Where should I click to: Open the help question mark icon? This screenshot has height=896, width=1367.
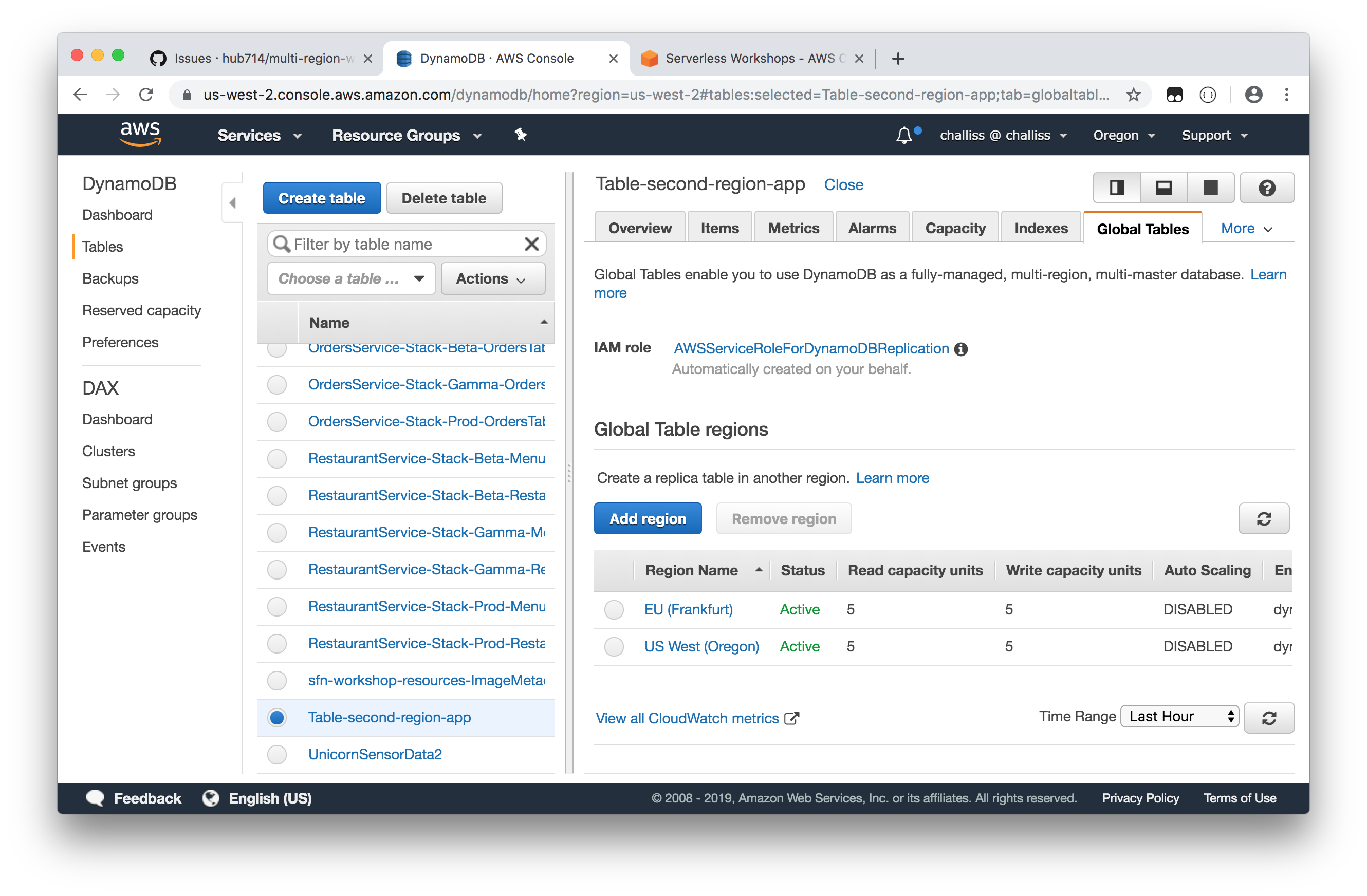tap(1266, 188)
